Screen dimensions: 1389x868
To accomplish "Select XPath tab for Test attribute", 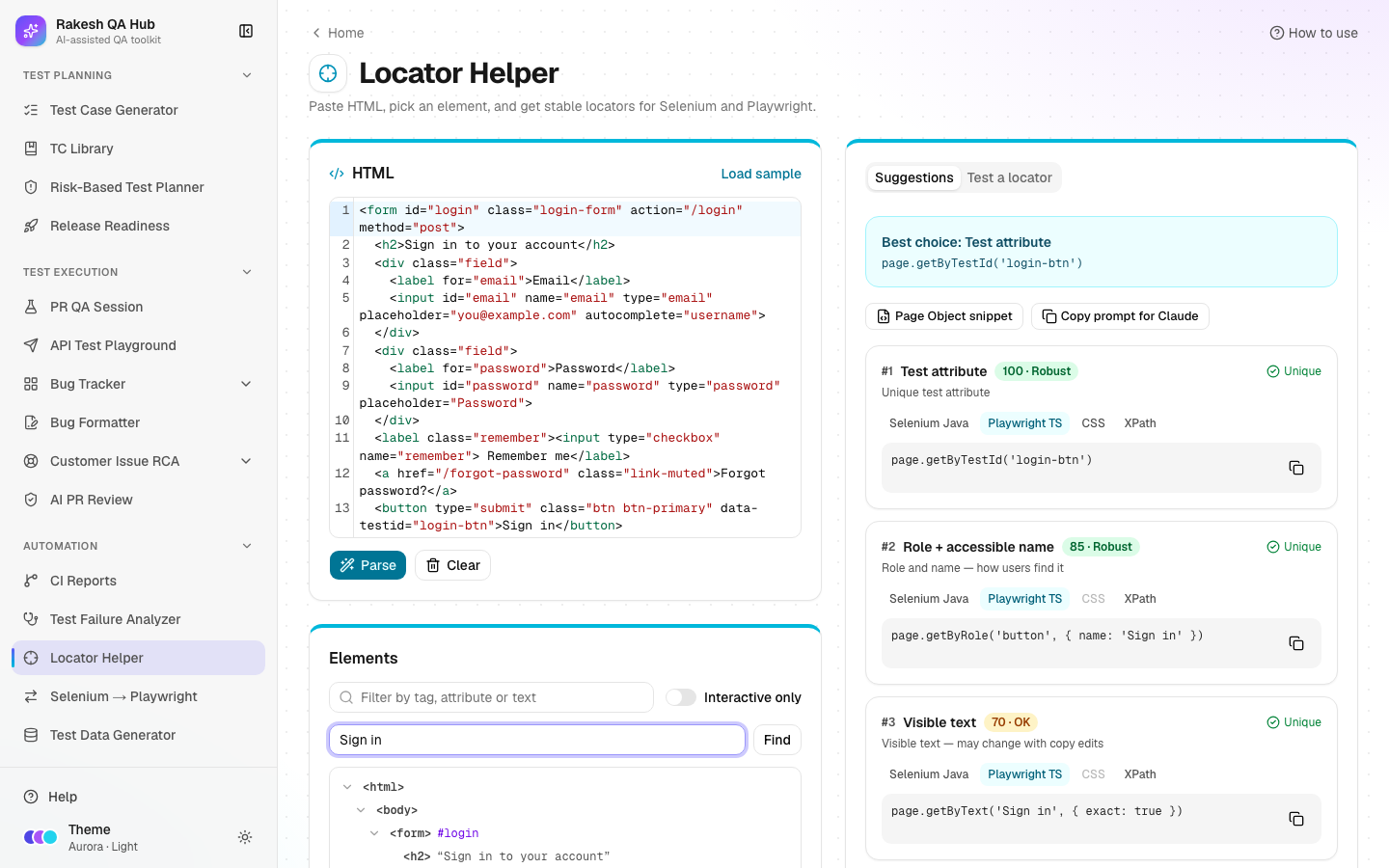I will point(1140,423).
